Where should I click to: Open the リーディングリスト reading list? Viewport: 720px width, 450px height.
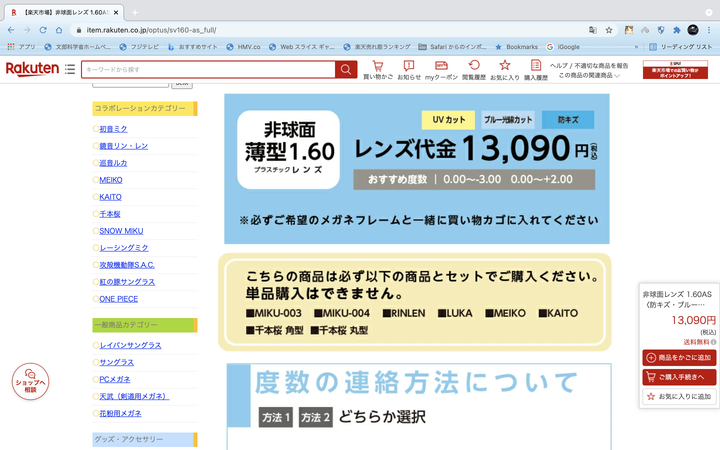(x=681, y=47)
